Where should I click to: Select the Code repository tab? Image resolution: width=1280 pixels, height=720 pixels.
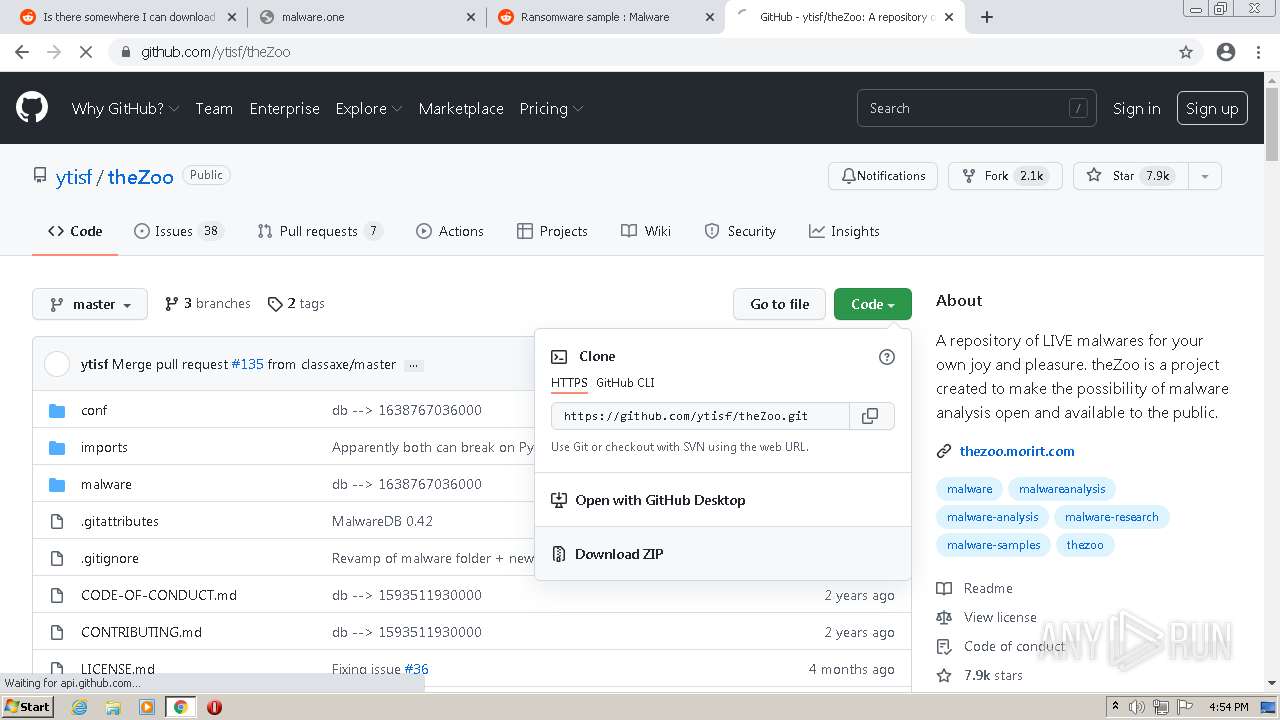click(75, 231)
